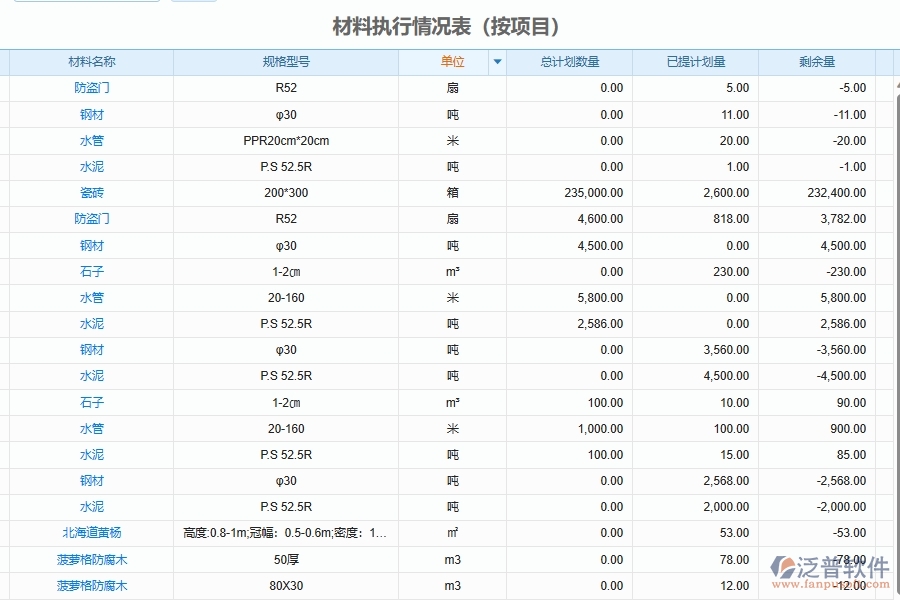Open the 北海道黄杨 material detail link
Screen dimensions: 900x600
pos(92,533)
